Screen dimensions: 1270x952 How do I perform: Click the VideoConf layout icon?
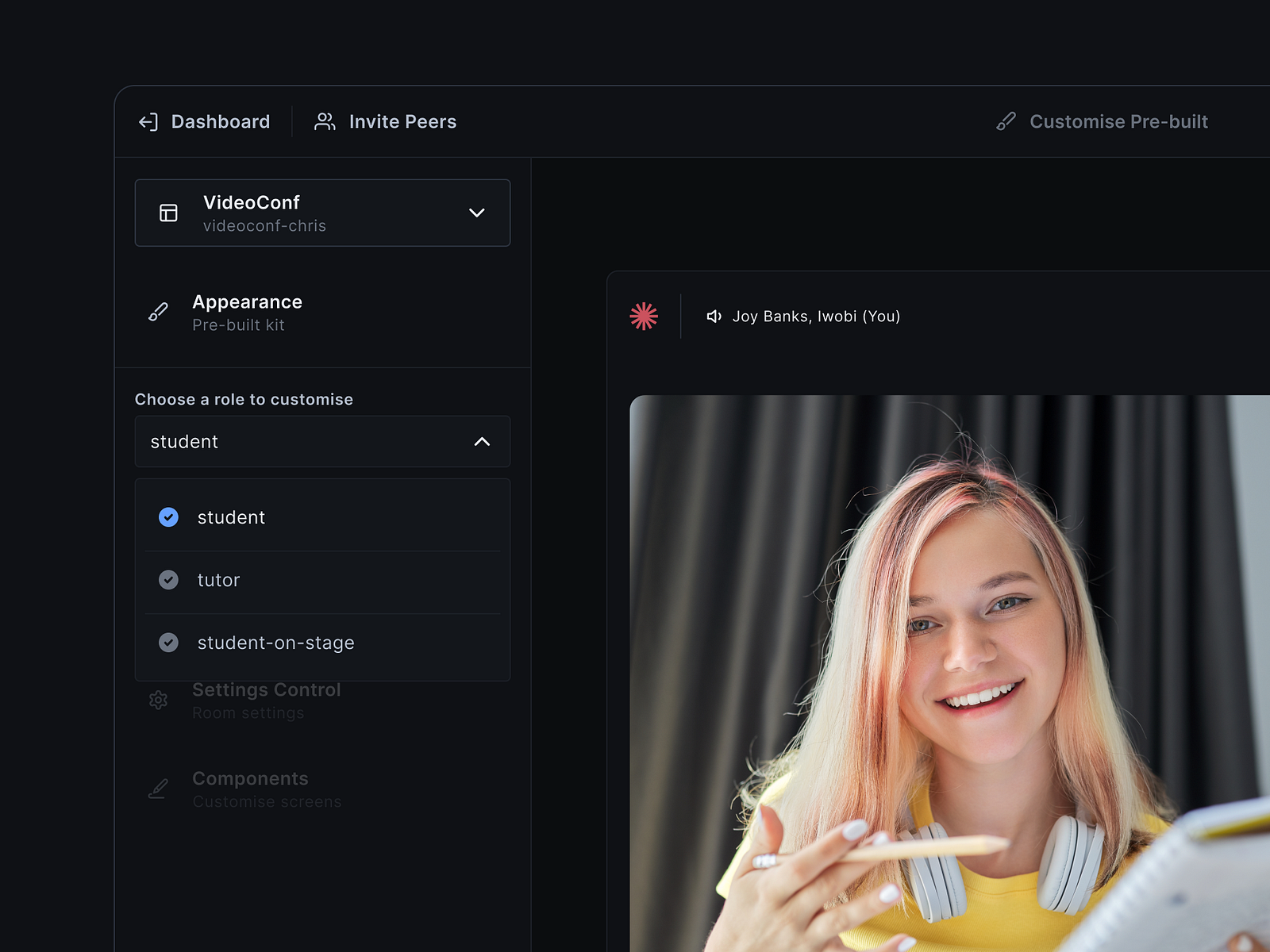(167, 213)
